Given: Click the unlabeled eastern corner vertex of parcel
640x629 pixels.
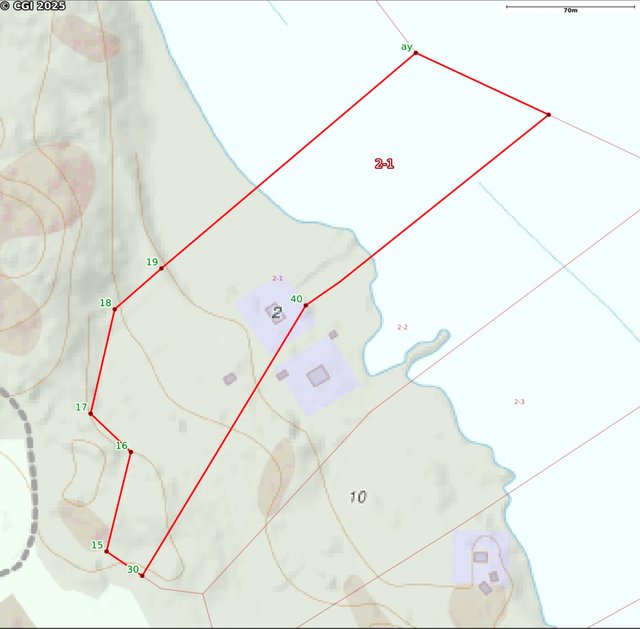Looking at the screenshot, I should (x=548, y=114).
